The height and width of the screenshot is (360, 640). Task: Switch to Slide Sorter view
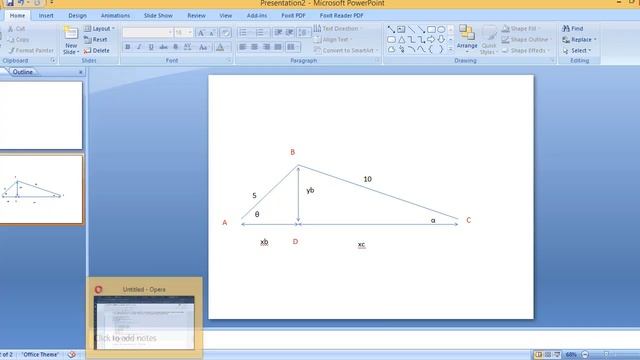click(548, 355)
